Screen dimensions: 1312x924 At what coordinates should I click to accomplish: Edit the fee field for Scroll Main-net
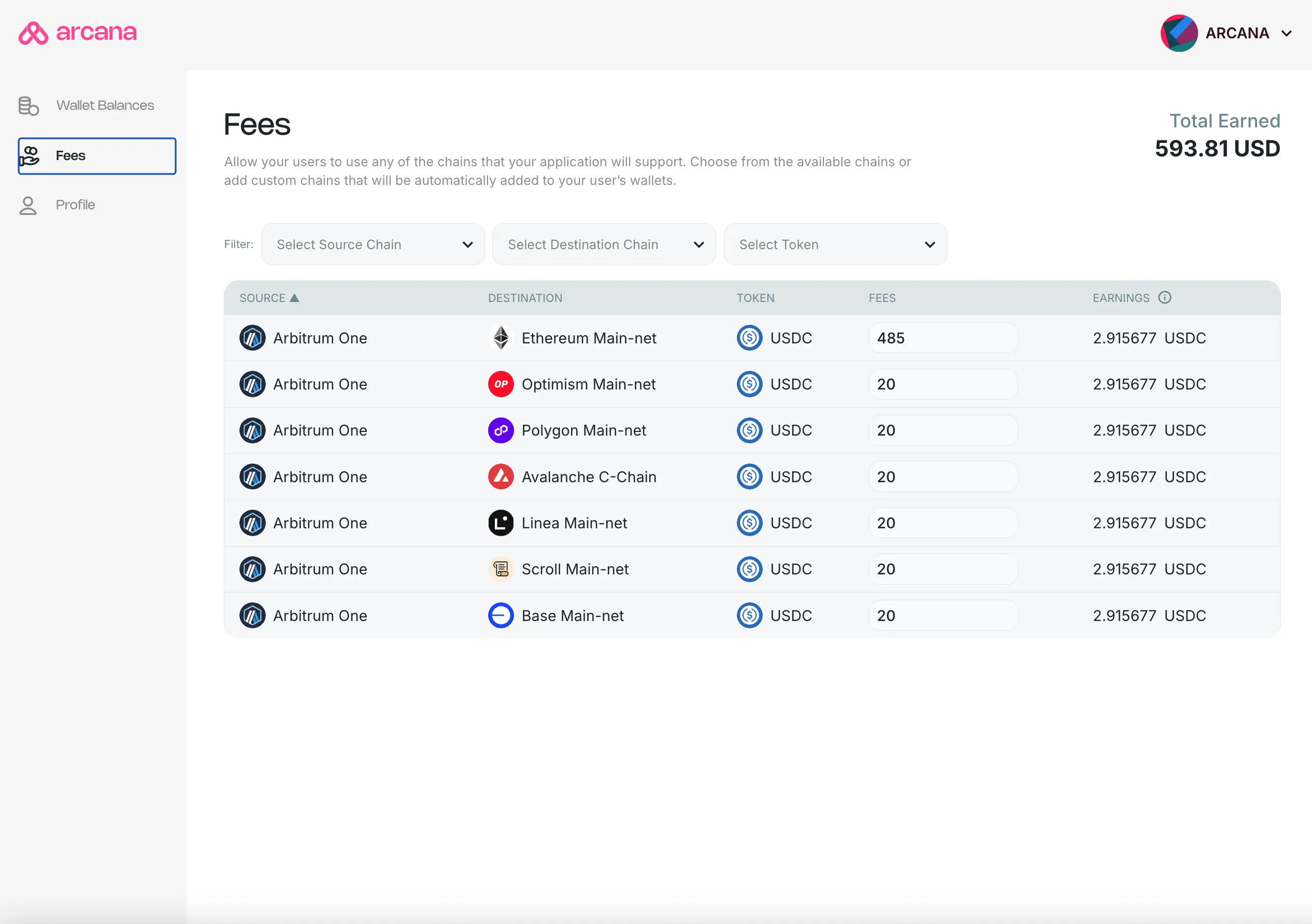pyautogui.click(x=943, y=569)
